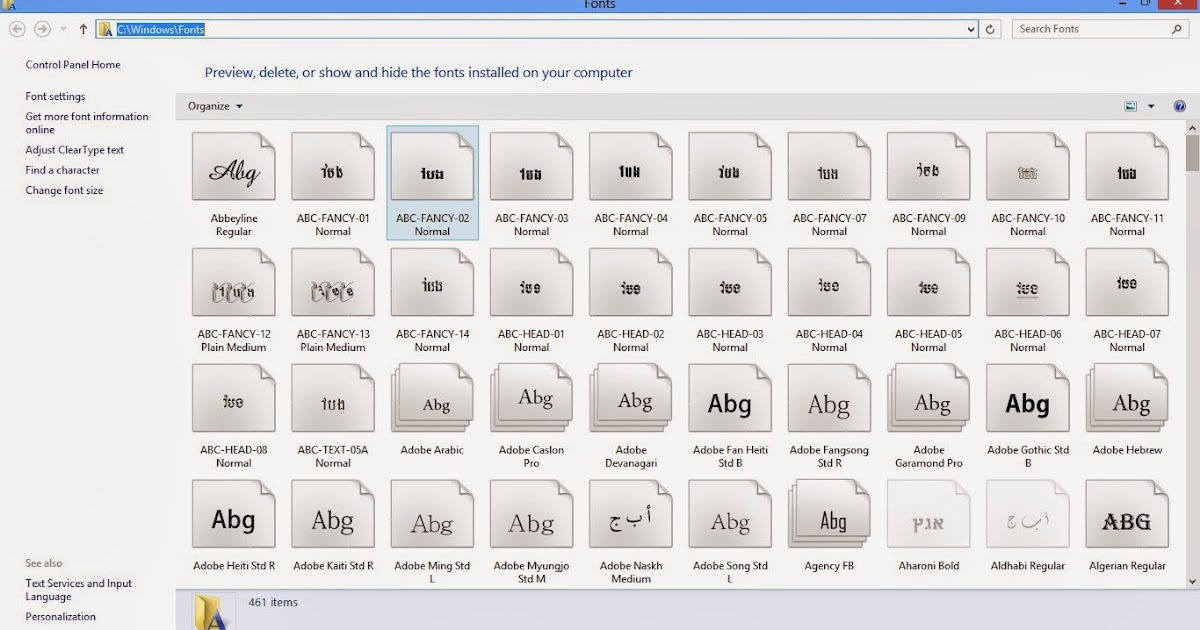The height and width of the screenshot is (630, 1200).
Task: Select Adobe Kaiti Std R font icon
Action: click(333, 515)
